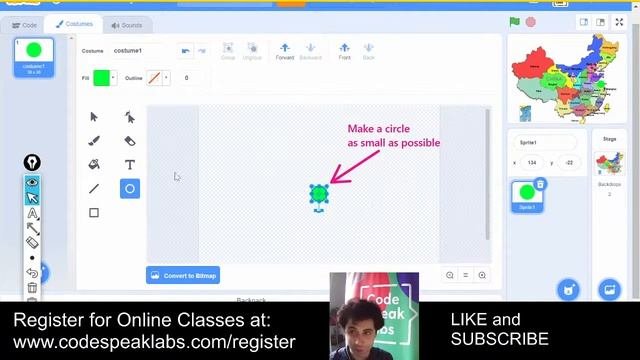Pick the black dot pen size
Viewport: 640px width, 360px height.
[32, 258]
